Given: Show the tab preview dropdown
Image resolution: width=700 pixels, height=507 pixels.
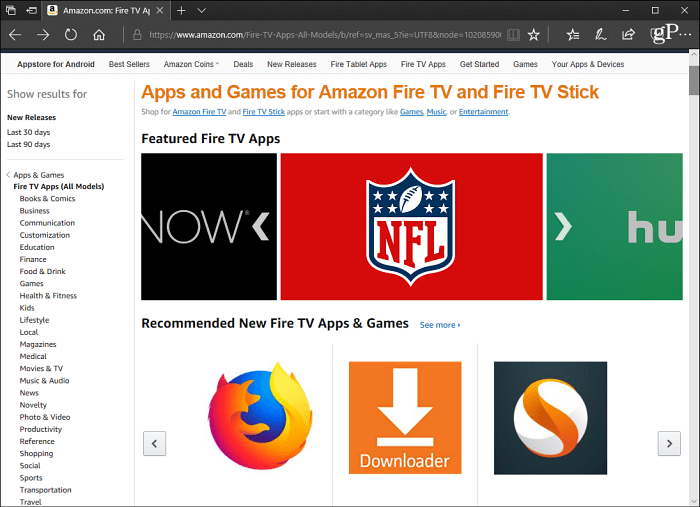Looking at the screenshot, I should click(x=202, y=10).
